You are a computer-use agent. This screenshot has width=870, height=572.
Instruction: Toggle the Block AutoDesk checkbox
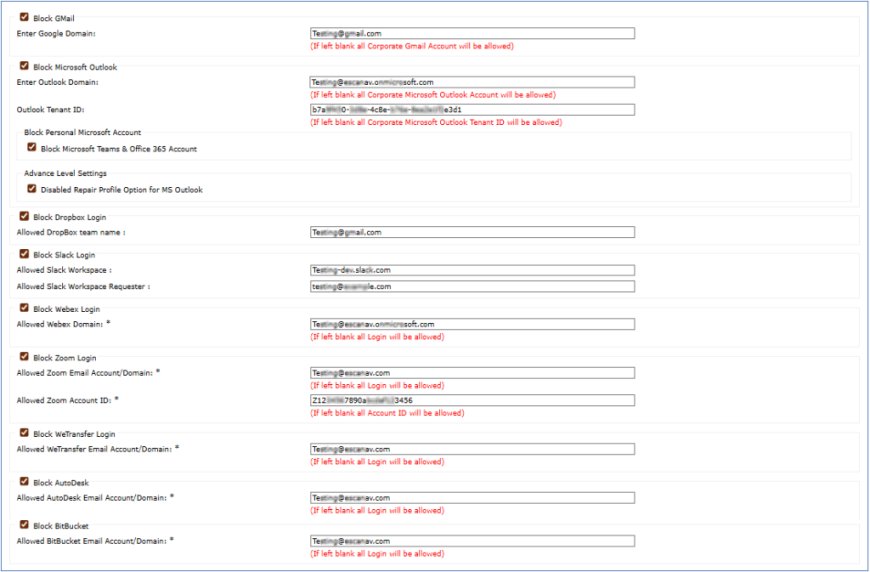pos(24,481)
